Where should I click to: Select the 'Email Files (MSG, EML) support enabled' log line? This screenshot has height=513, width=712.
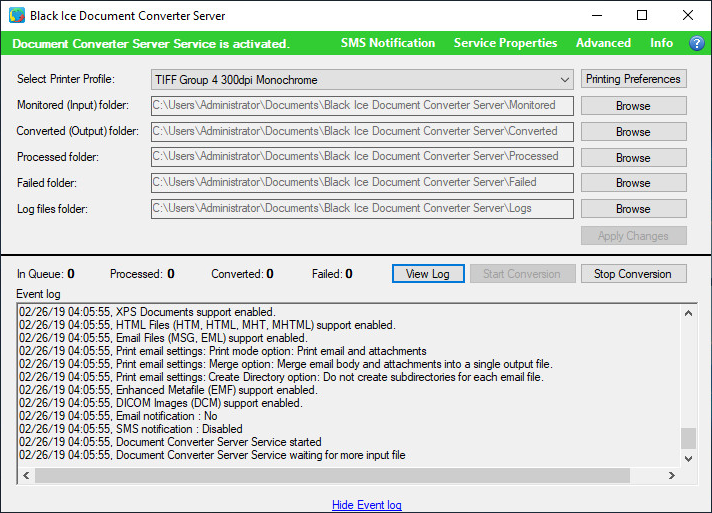tap(163, 338)
